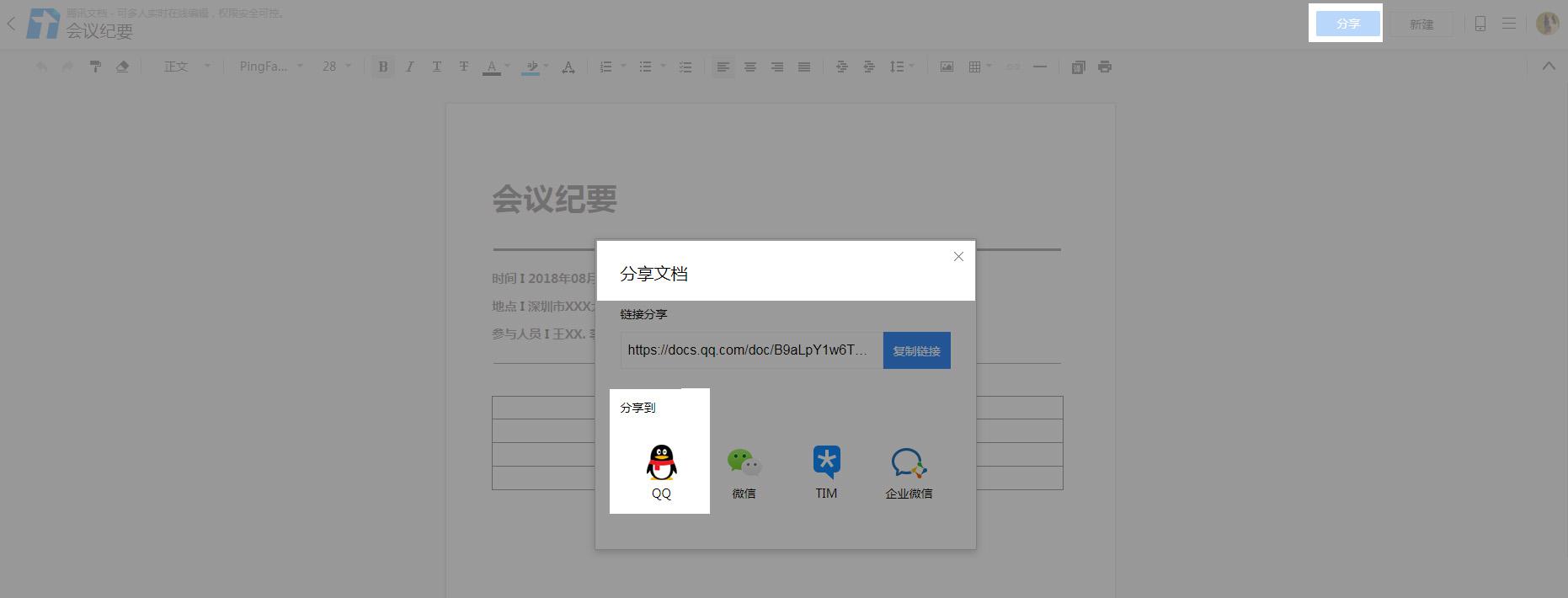The image size is (1568, 598).
Task: Apply the text highlight color
Action: pyautogui.click(x=531, y=67)
